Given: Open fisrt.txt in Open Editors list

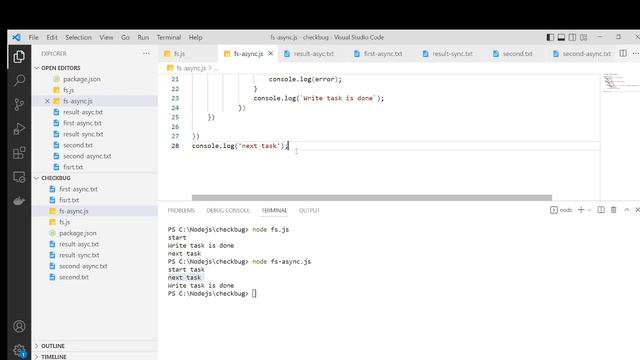Looking at the screenshot, I should [73, 167].
